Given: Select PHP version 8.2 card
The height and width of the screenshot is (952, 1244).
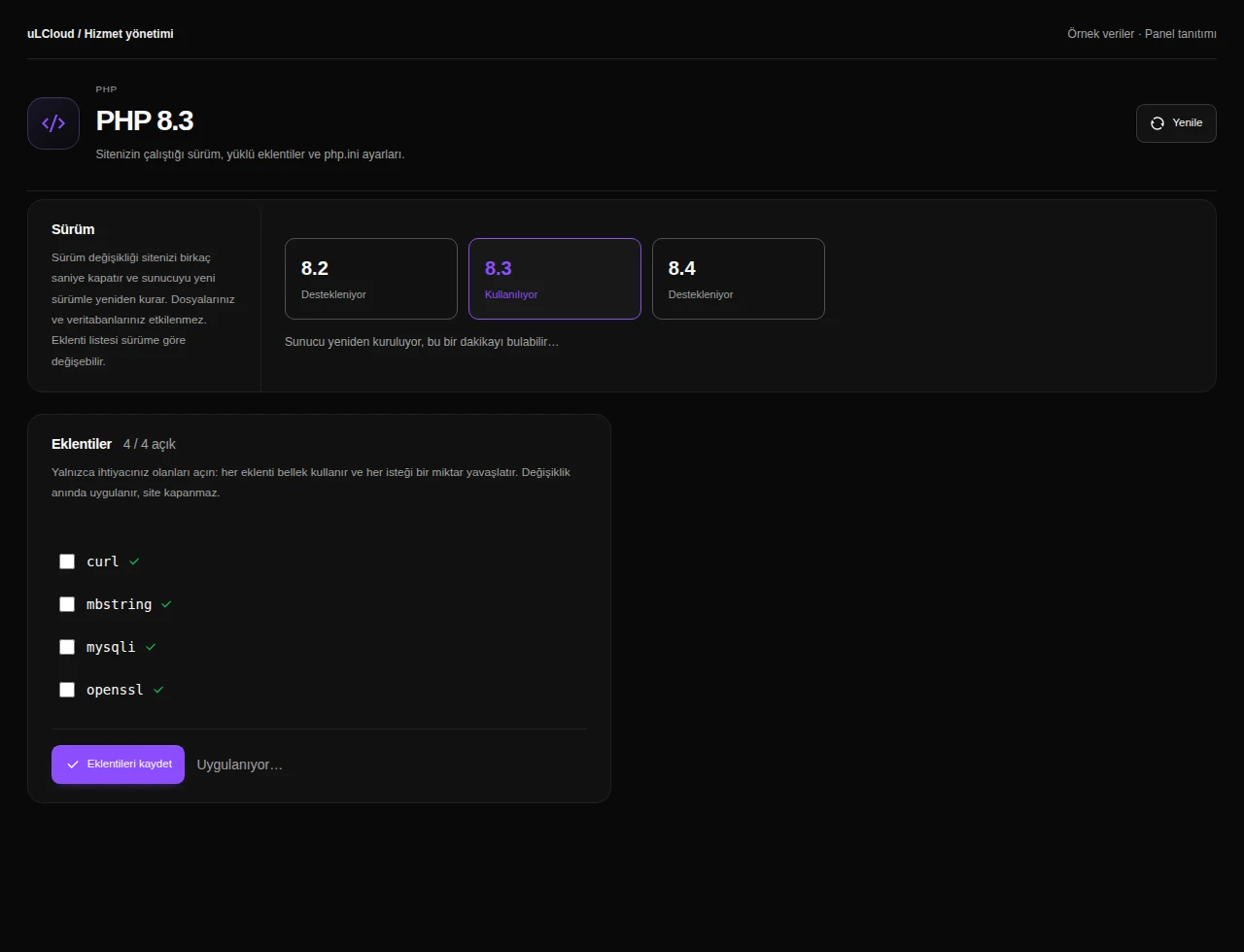Looking at the screenshot, I should [x=371, y=279].
